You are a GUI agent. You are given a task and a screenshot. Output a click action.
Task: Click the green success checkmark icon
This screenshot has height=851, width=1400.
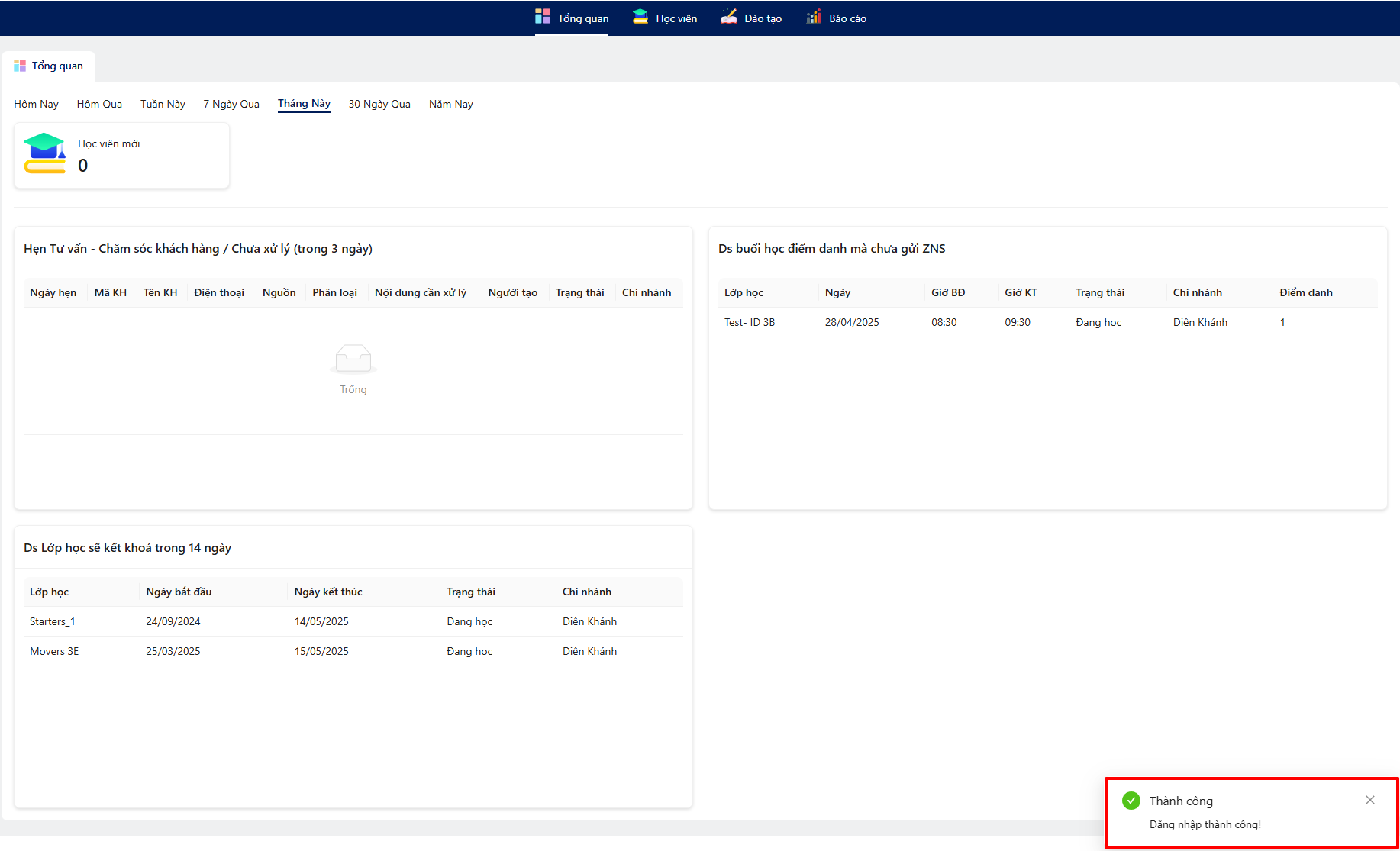tap(1131, 801)
